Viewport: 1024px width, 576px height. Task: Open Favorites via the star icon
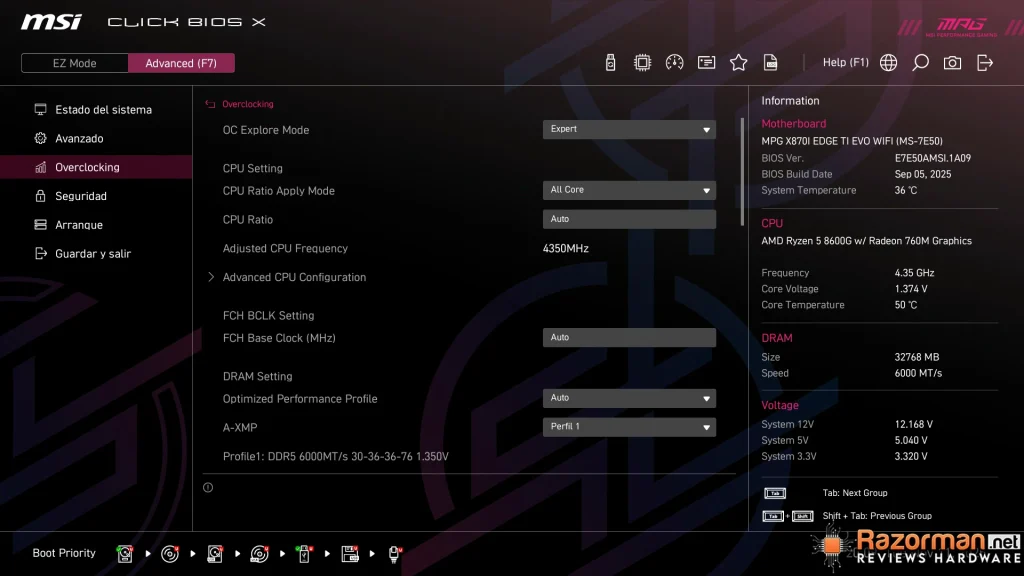(x=738, y=63)
